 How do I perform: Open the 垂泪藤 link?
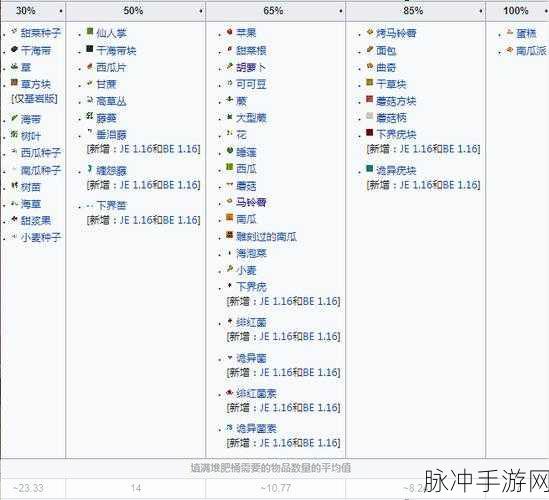pyautogui.click(x=111, y=135)
